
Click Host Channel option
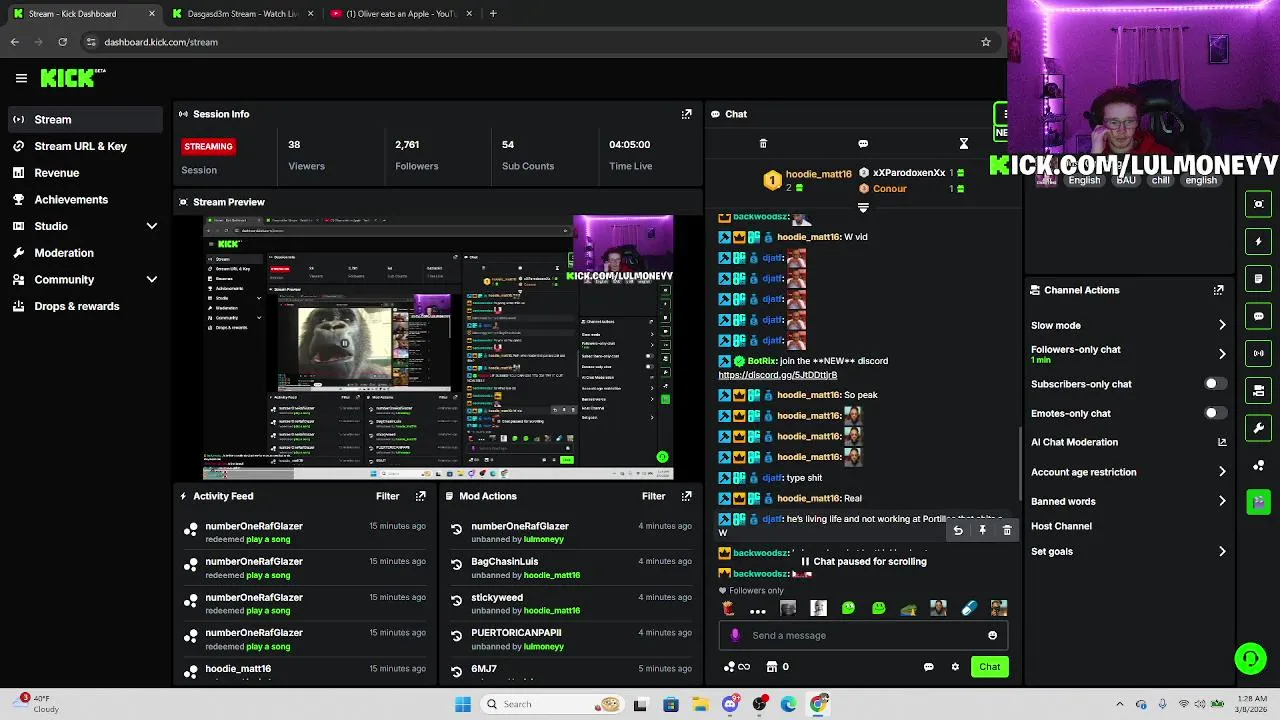(x=1061, y=526)
